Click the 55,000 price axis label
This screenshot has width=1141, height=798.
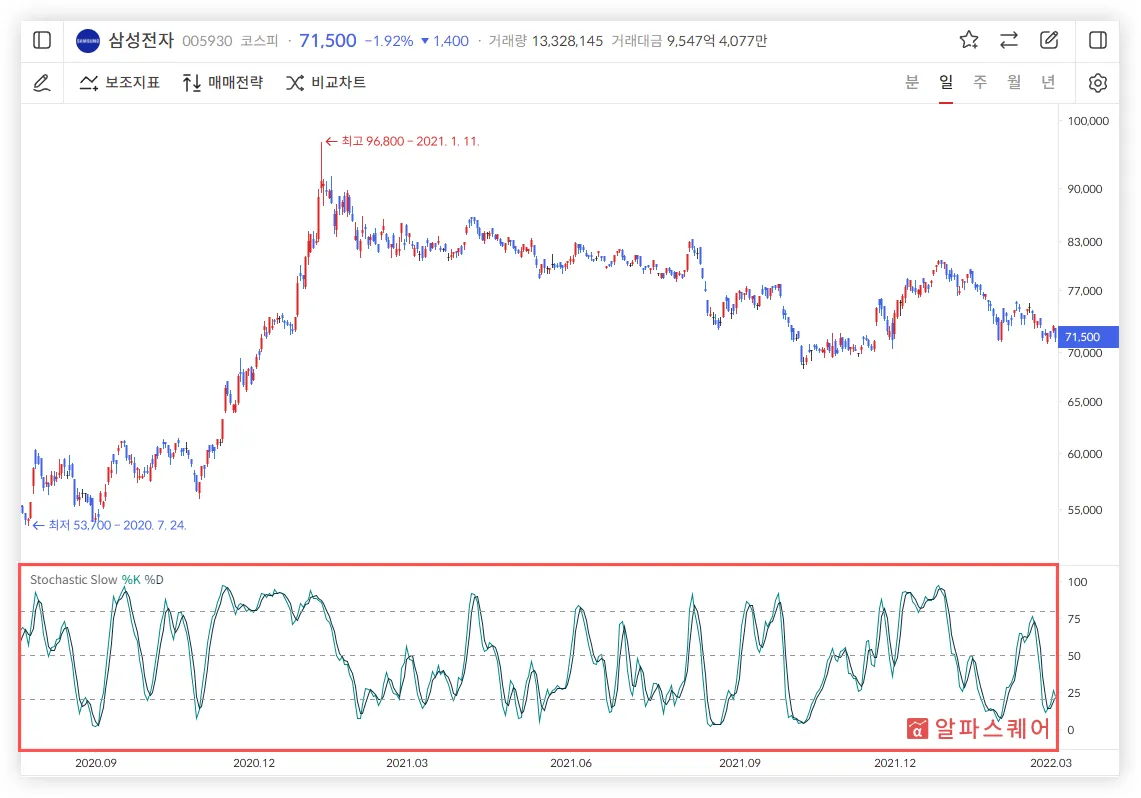click(1084, 510)
